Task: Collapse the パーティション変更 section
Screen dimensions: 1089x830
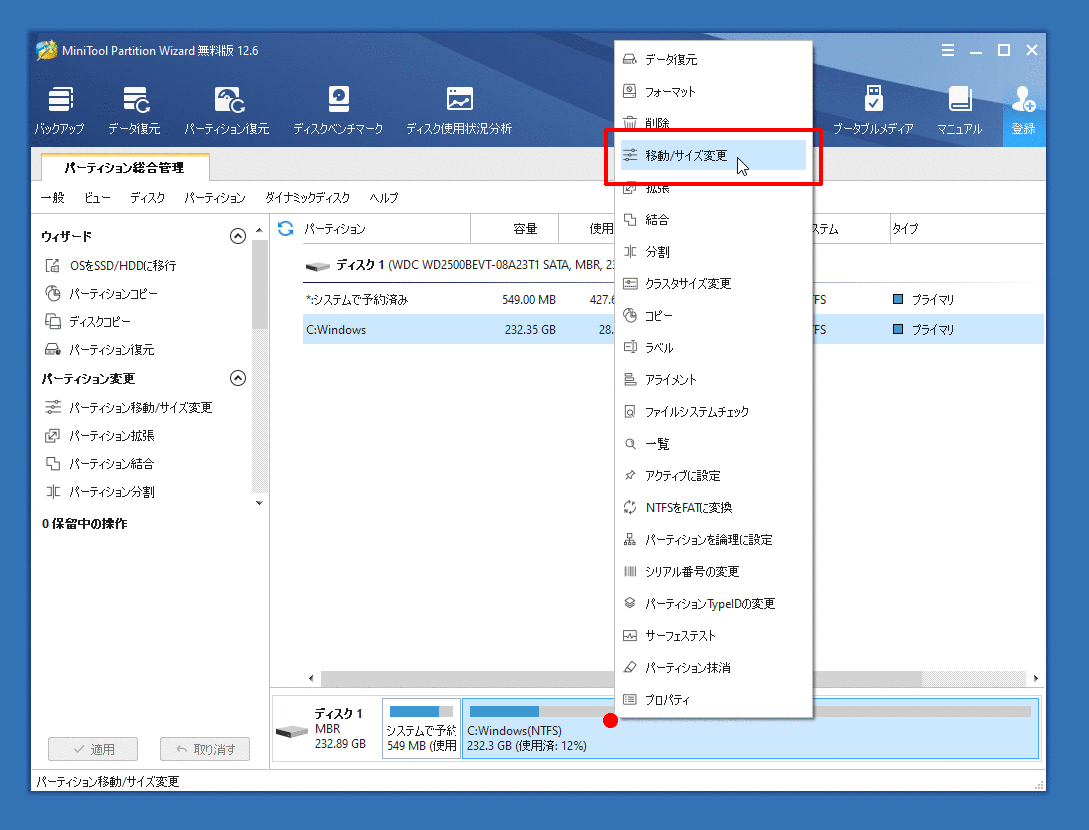Action: pyautogui.click(x=237, y=378)
